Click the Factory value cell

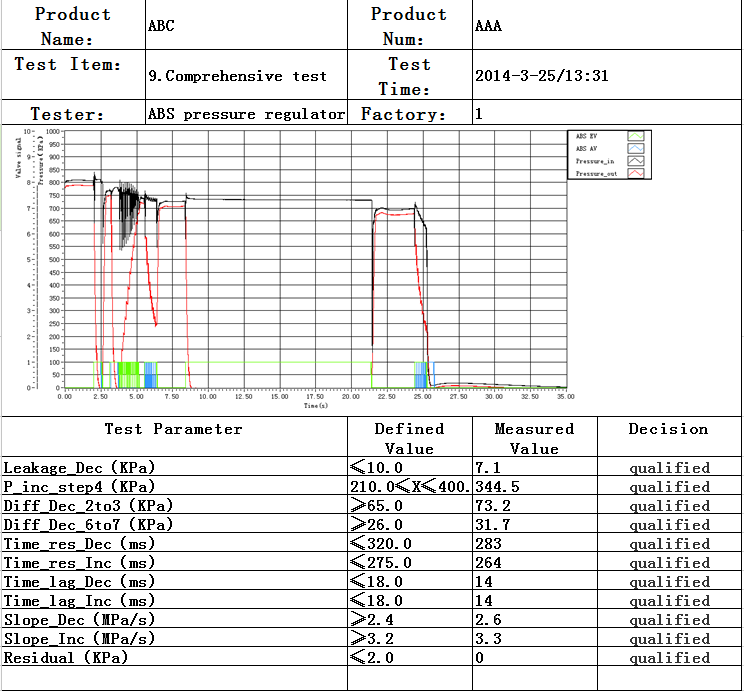click(x=607, y=114)
